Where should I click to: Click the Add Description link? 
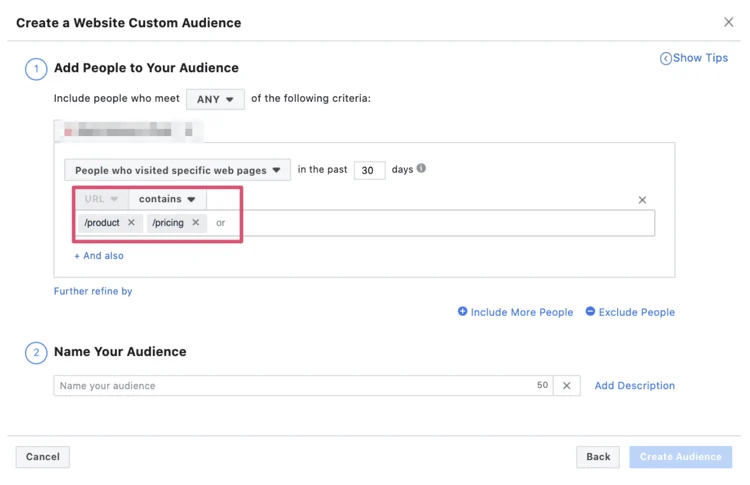(x=634, y=386)
